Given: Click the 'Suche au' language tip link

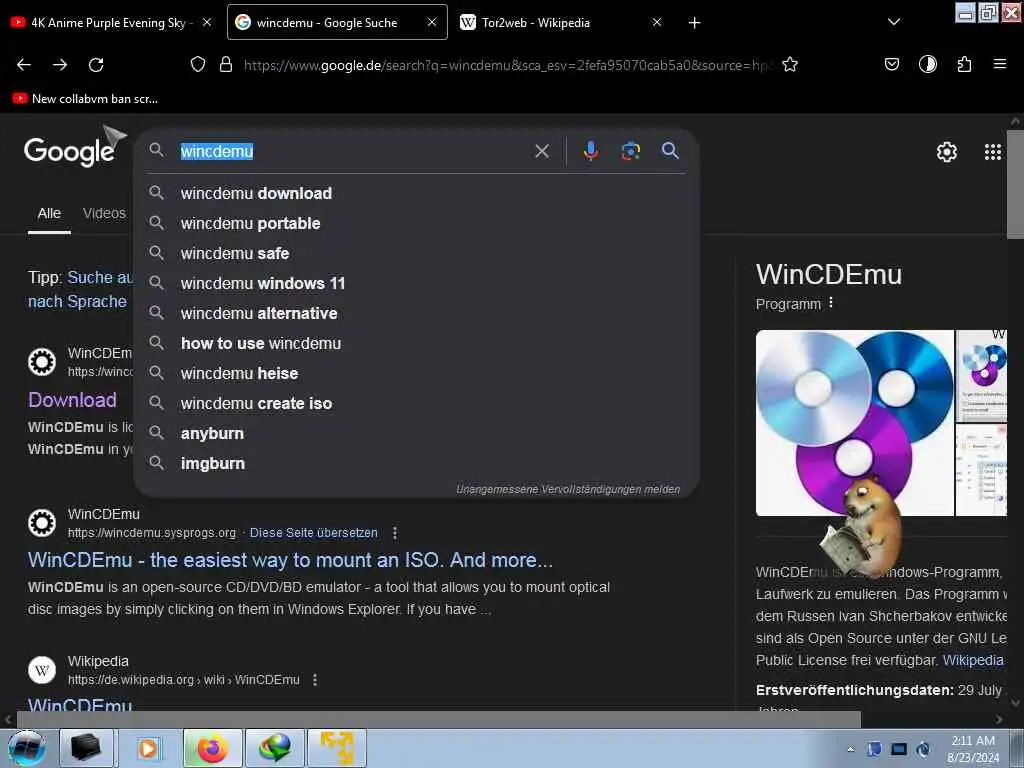Looking at the screenshot, I should (x=100, y=277).
